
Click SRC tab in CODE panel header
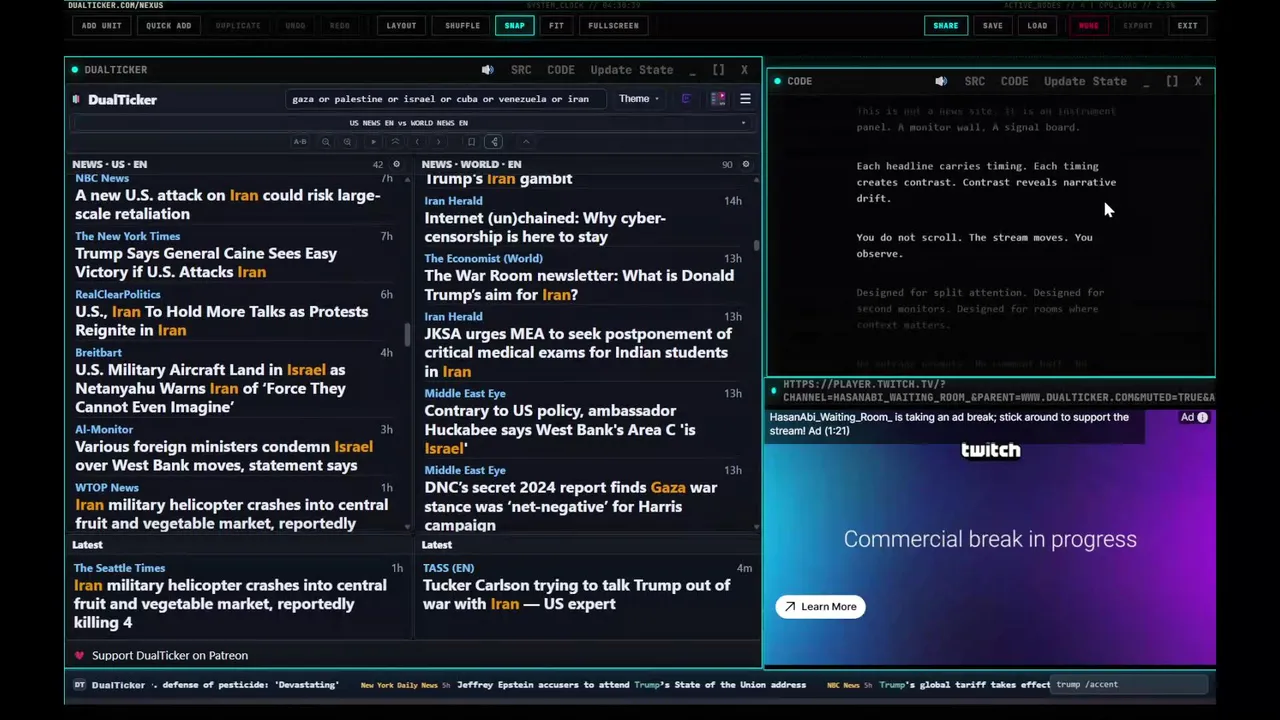click(975, 81)
